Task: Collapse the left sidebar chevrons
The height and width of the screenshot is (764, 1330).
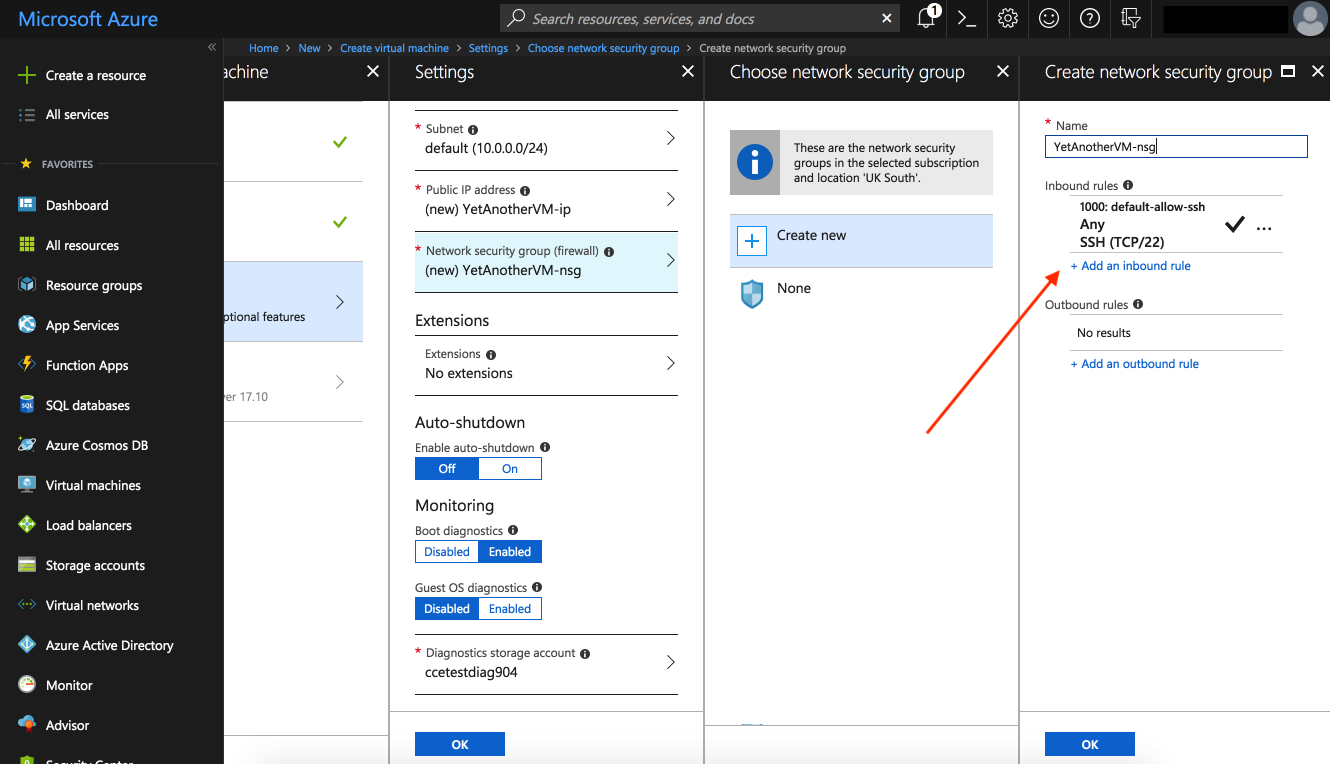Action: coord(212,47)
